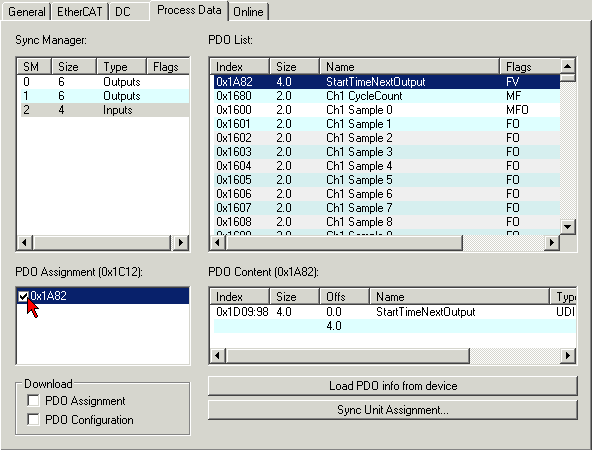592x450 pixels.
Task: Click Sync Manager scroll right arrow
Action: click(x=180, y=242)
